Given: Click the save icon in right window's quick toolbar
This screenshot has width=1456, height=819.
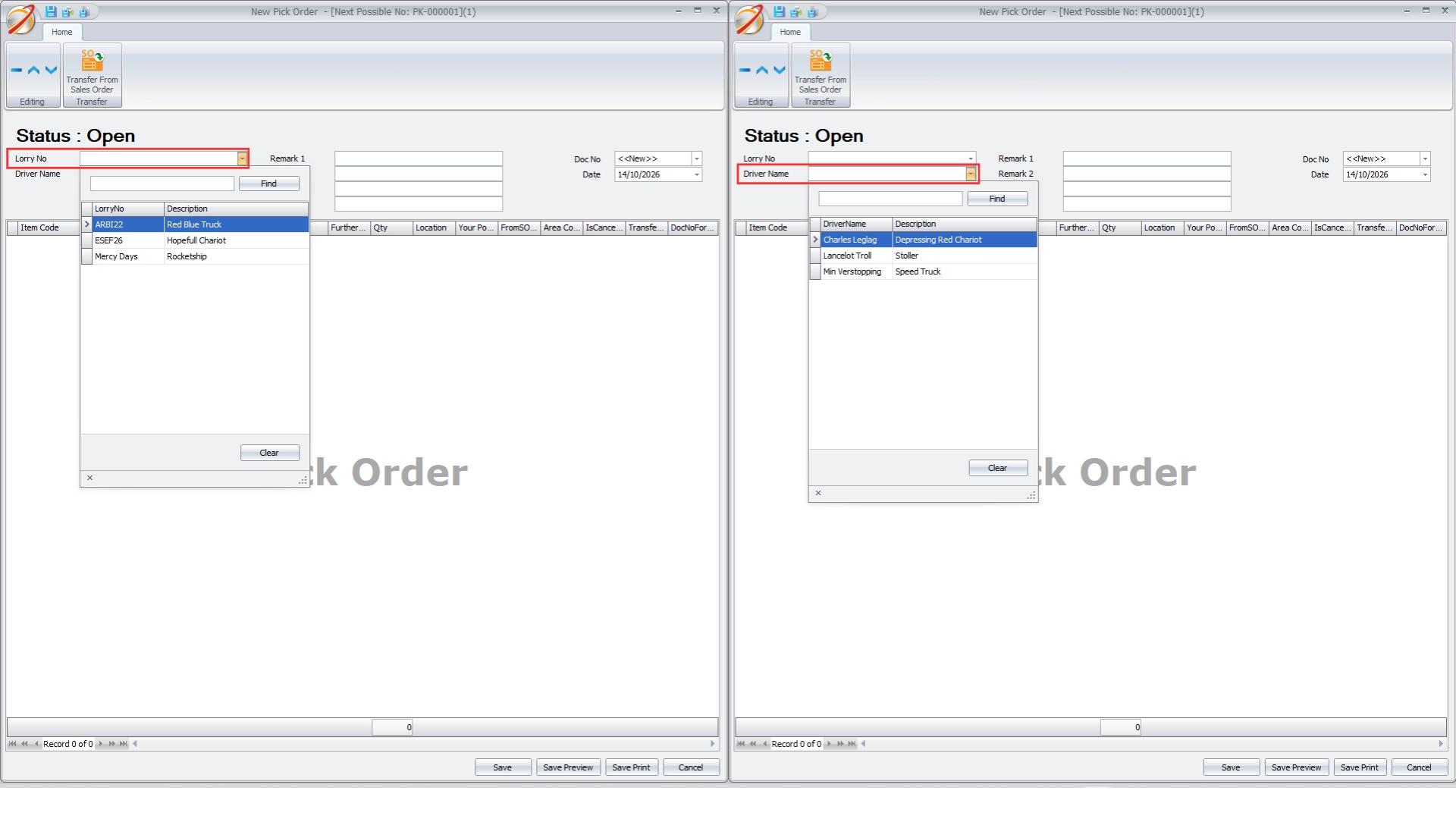Looking at the screenshot, I should [x=779, y=11].
